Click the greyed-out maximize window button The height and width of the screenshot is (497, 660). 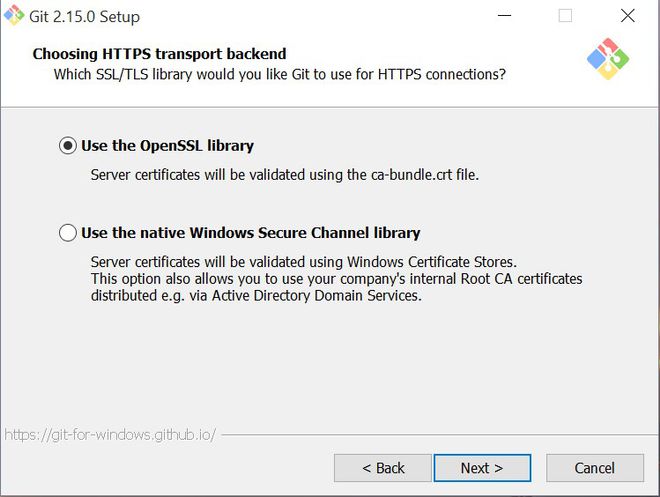[565, 16]
